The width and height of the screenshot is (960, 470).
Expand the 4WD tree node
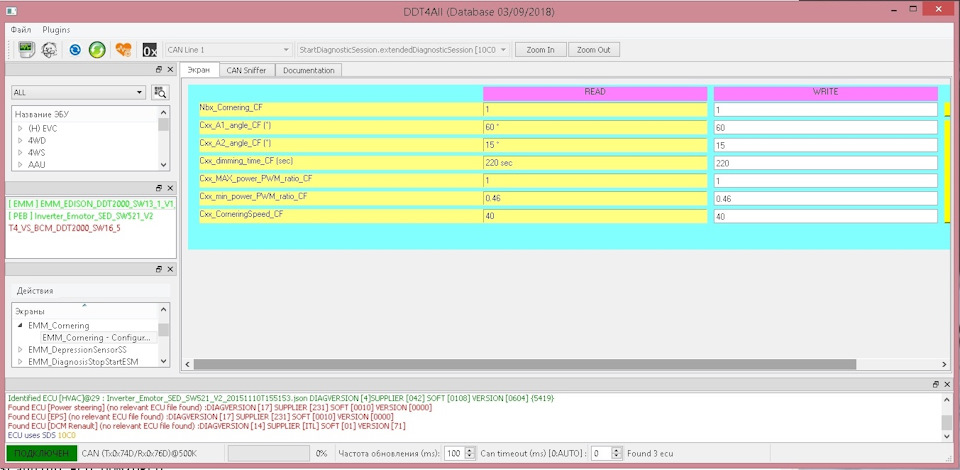[x=20, y=140]
